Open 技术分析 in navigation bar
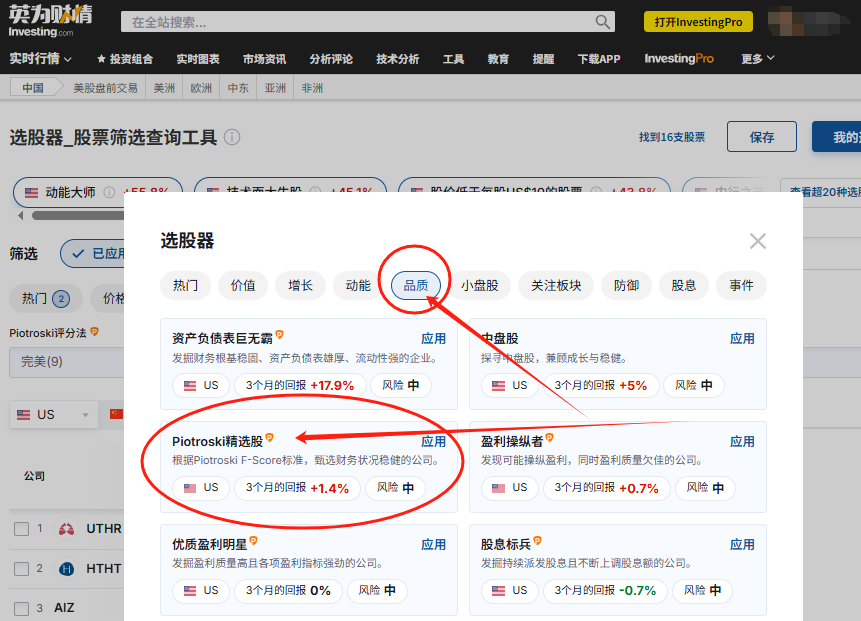This screenshot has height=621, width=861. (397, 59)
